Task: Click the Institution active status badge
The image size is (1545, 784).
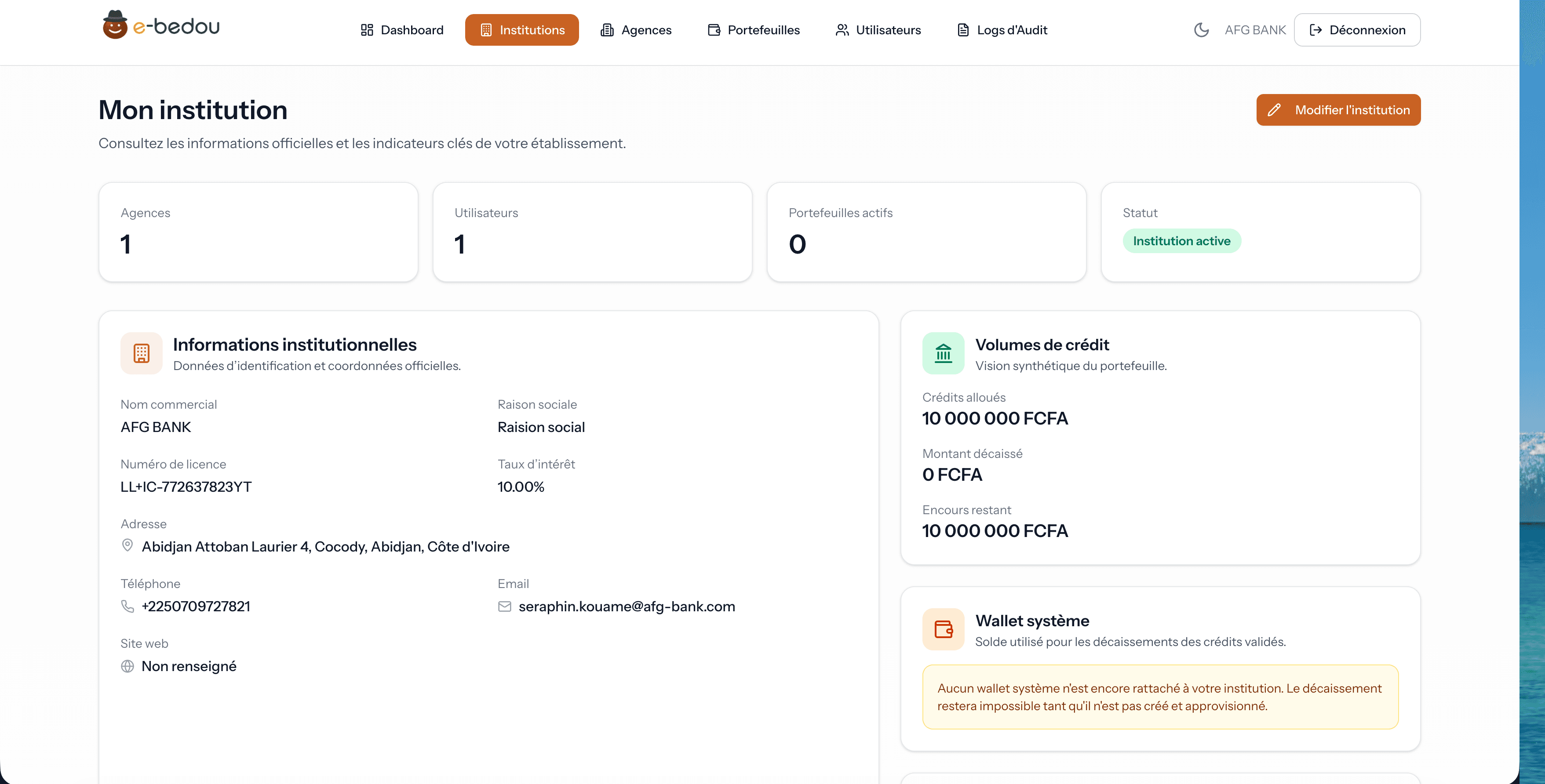Action: pos(1181,241)
